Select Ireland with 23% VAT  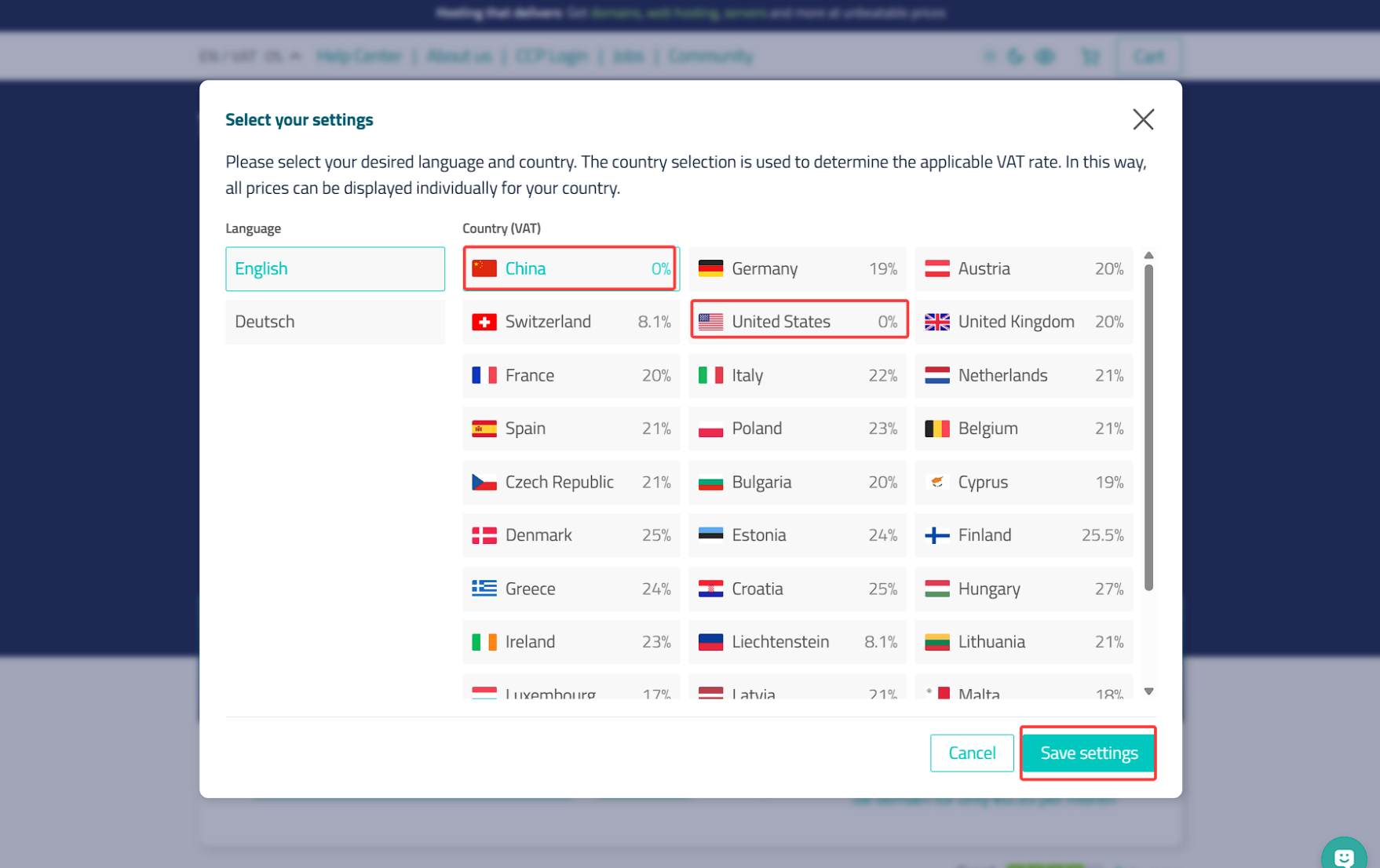[571, 642]
